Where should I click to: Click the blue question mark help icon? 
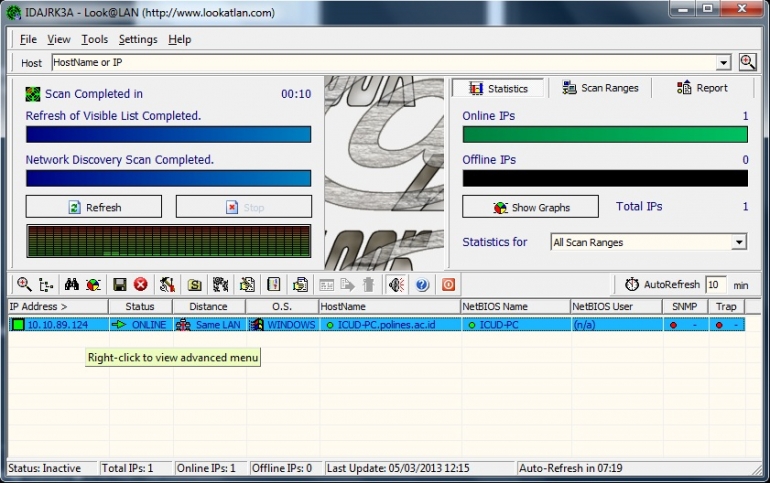point(422,284)
